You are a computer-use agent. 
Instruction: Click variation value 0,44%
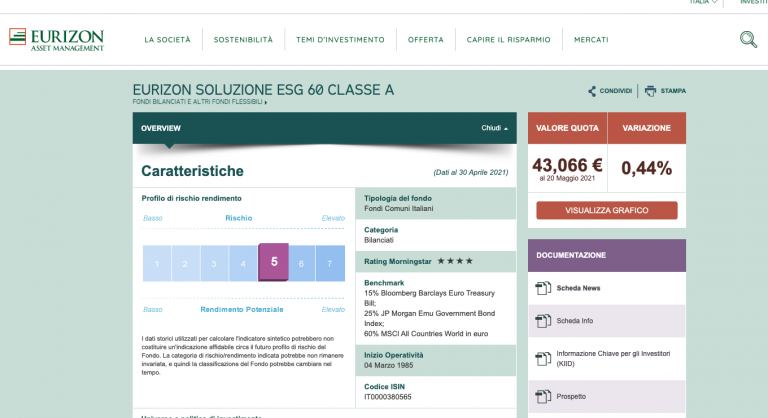point(647,169)
